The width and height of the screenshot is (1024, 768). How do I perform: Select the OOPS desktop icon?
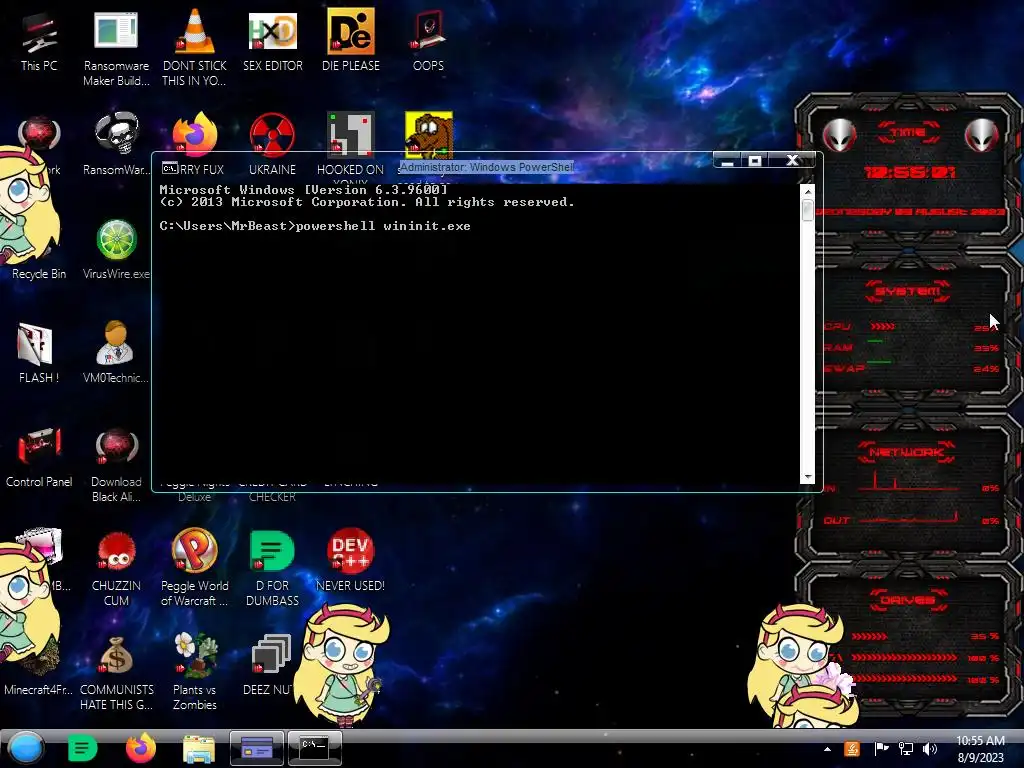428,40
